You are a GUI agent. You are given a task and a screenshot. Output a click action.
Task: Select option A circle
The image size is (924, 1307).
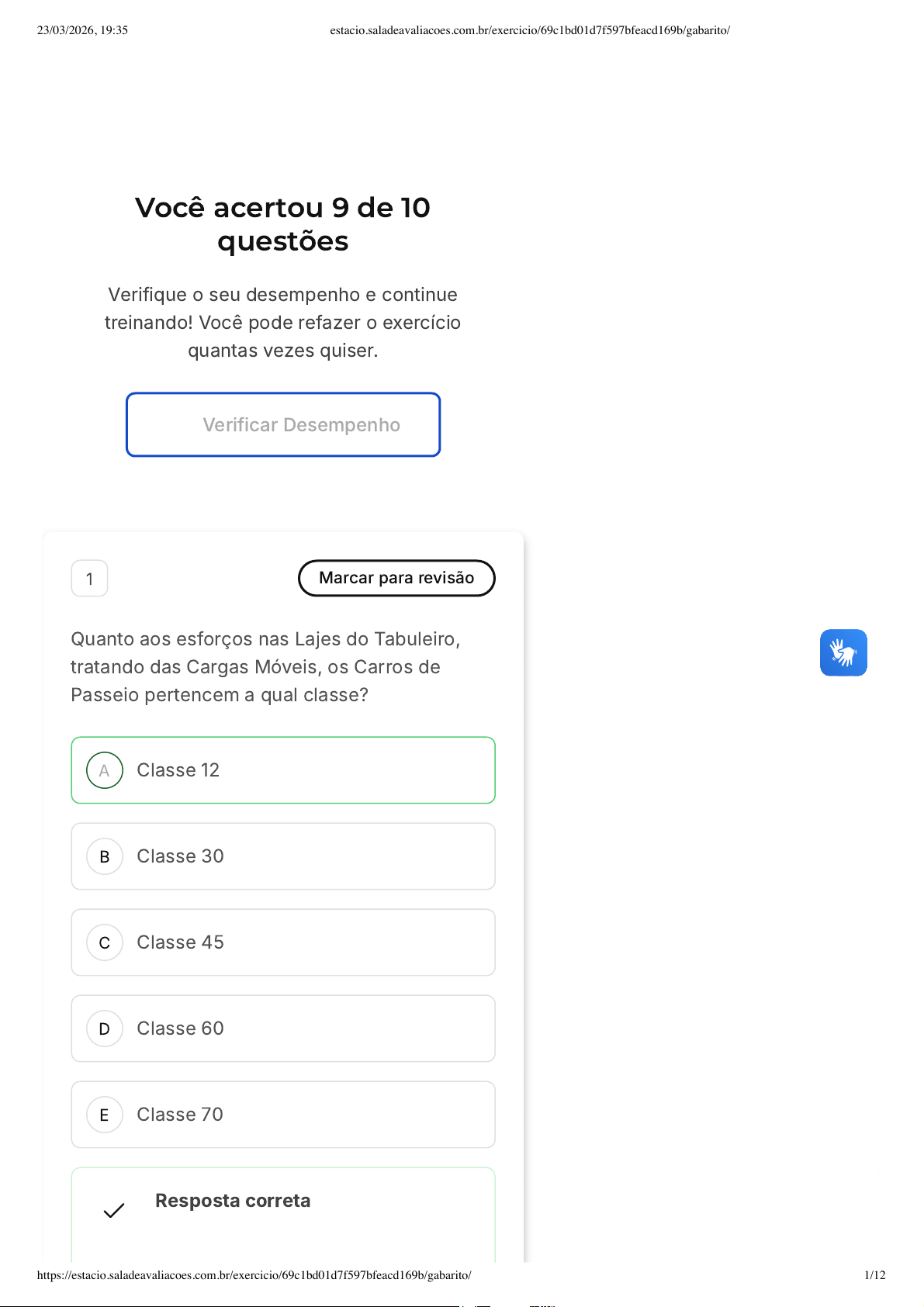pyautogui.click(x=105, y=770)
